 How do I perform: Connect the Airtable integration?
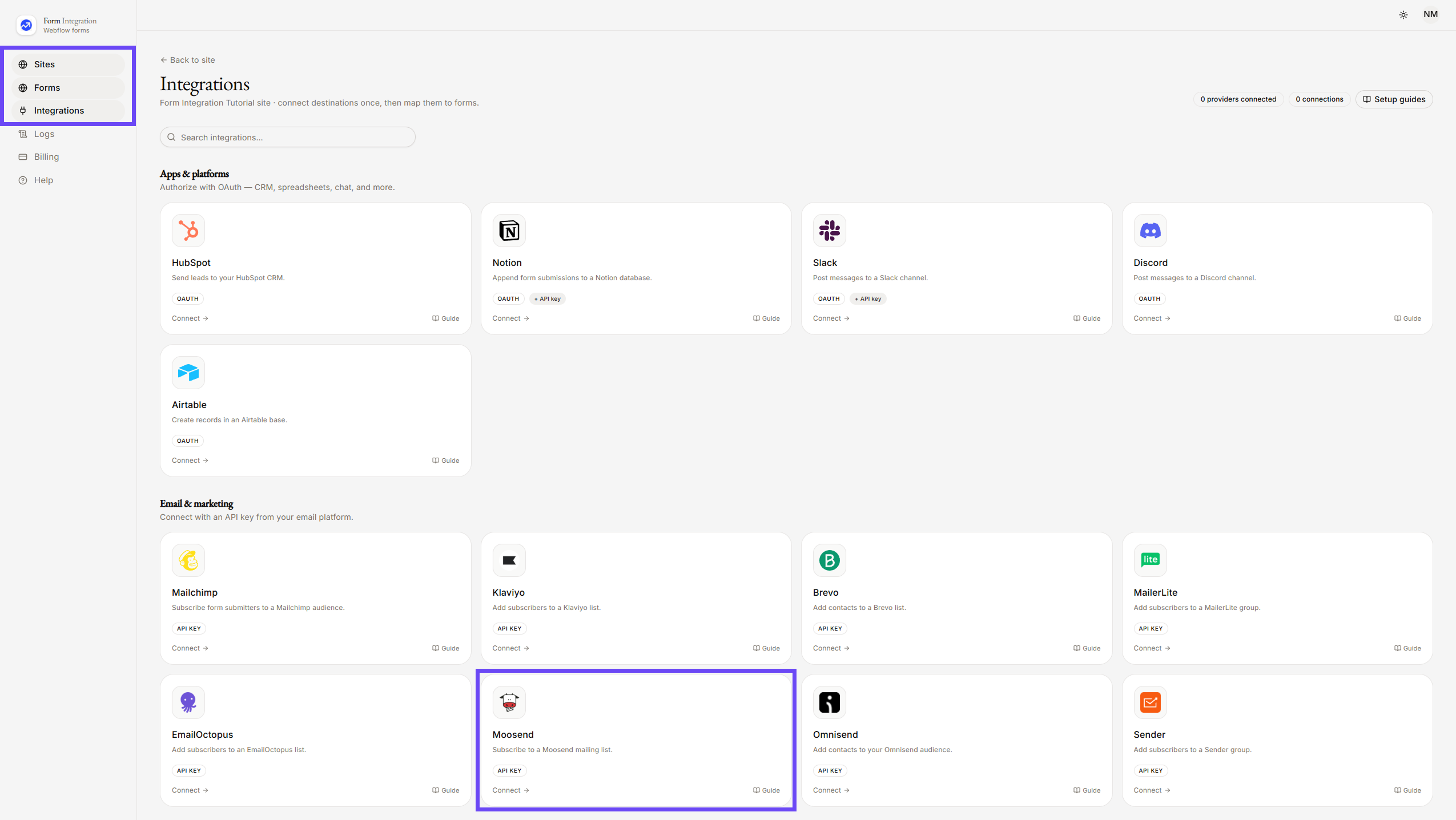190,461
